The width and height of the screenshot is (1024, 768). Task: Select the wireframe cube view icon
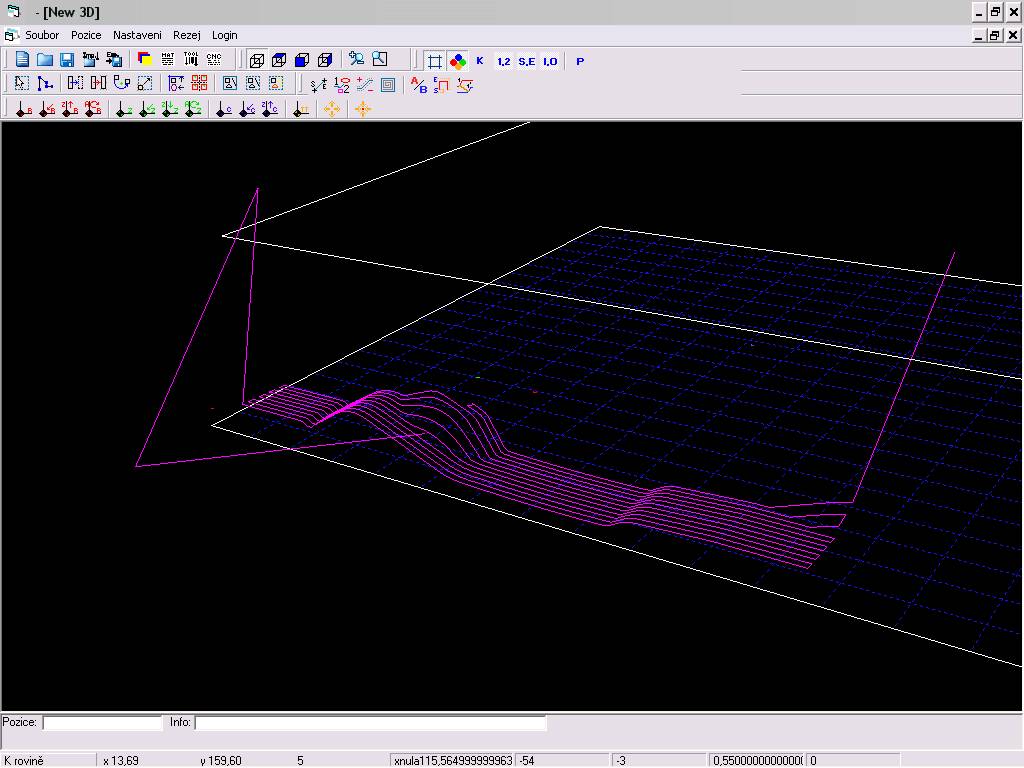click(256, 60)
